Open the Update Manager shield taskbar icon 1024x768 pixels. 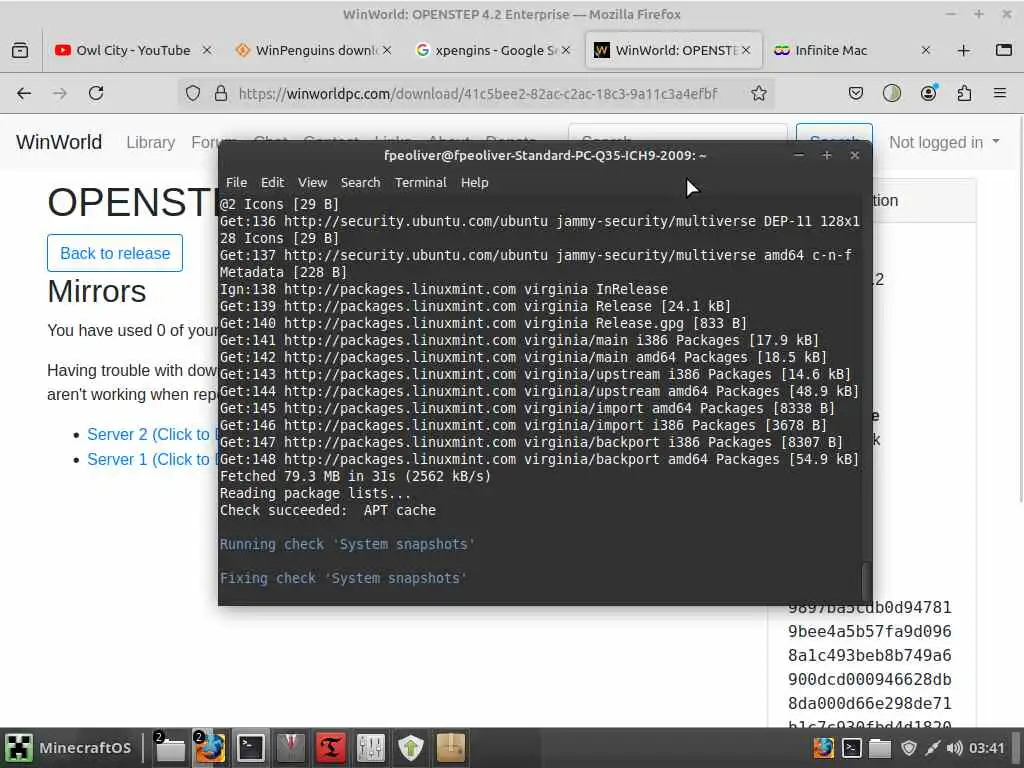point(411,748)
